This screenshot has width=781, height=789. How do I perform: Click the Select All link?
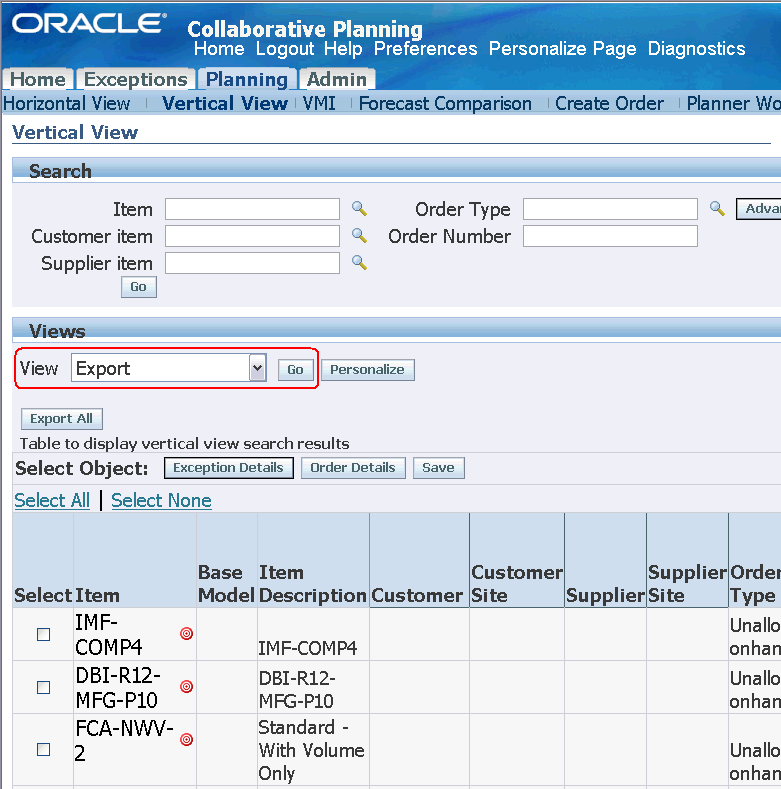coord(52,500)
